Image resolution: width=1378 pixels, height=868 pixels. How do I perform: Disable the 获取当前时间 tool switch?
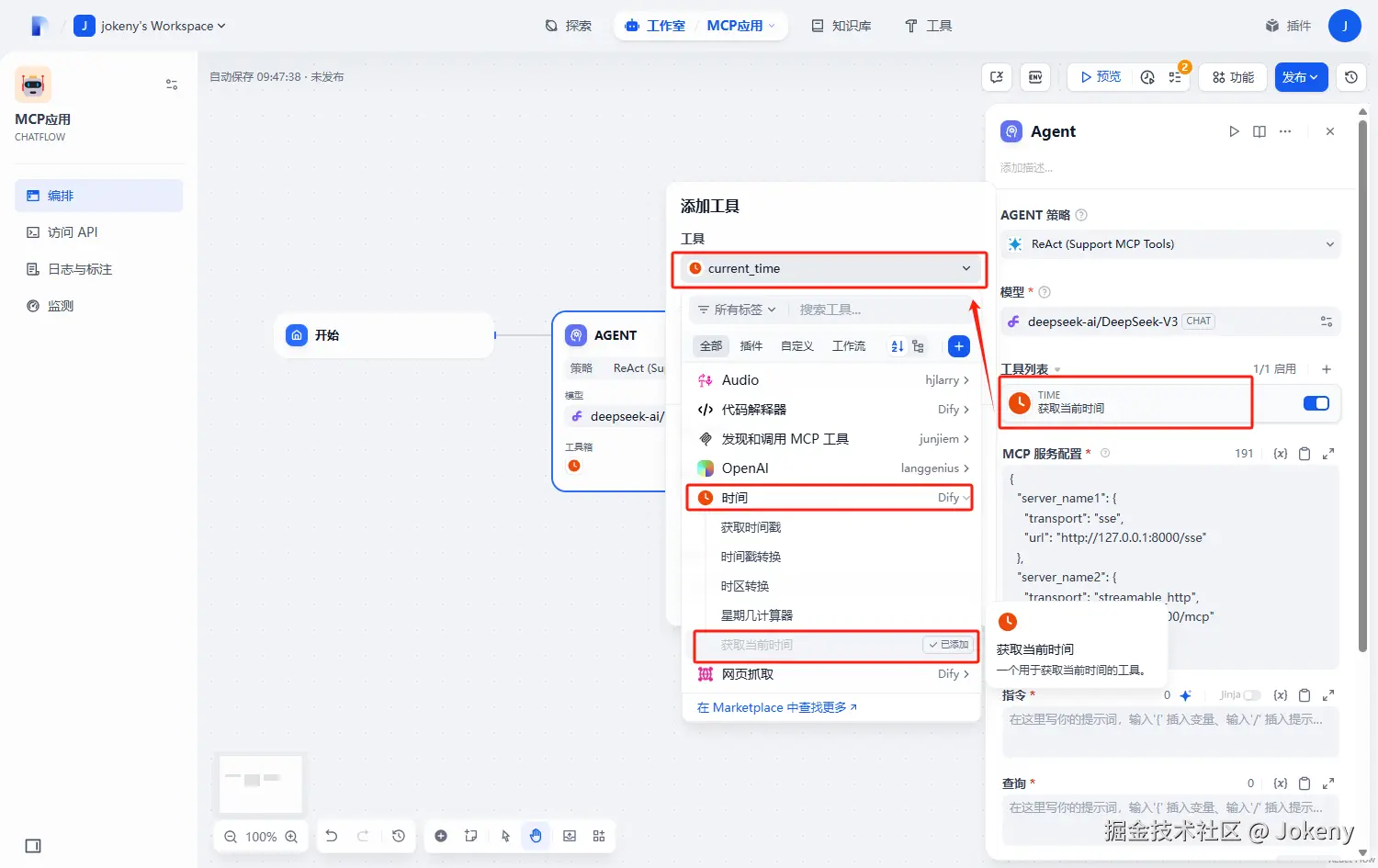[1316, 403]
